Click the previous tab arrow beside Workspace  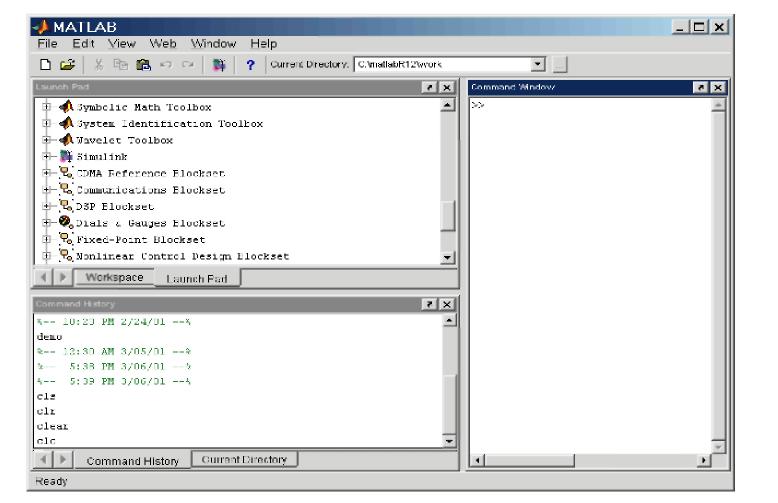tap(43, 277)
